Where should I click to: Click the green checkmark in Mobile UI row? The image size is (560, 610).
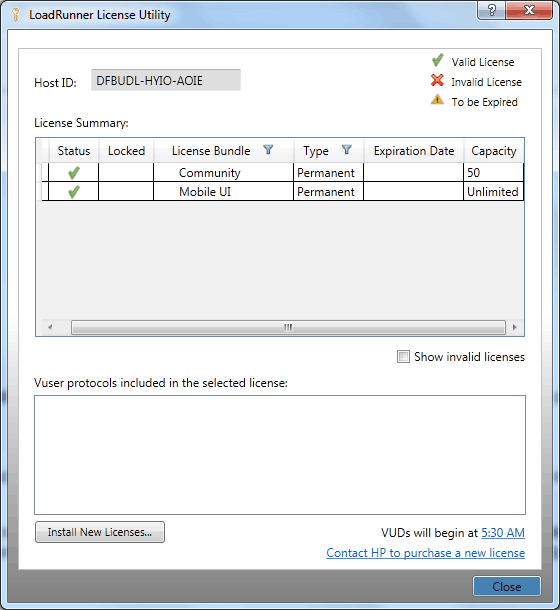(74, 192)
